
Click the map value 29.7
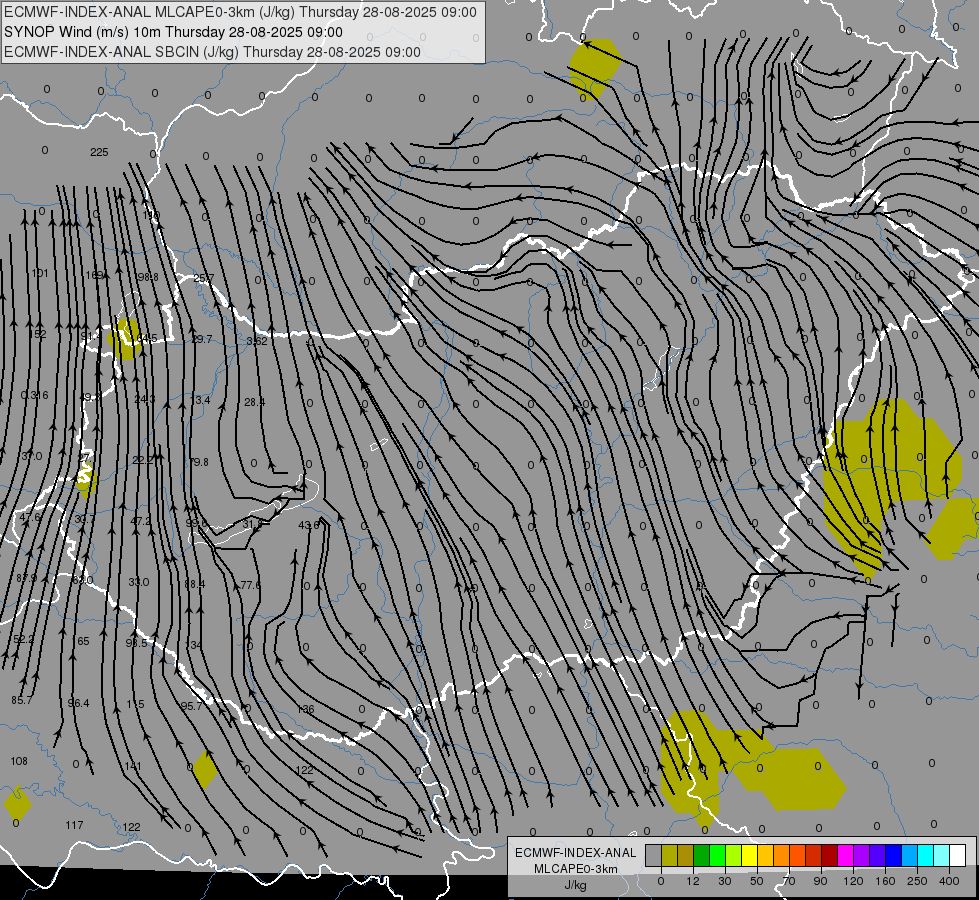[x=202, y=339]
